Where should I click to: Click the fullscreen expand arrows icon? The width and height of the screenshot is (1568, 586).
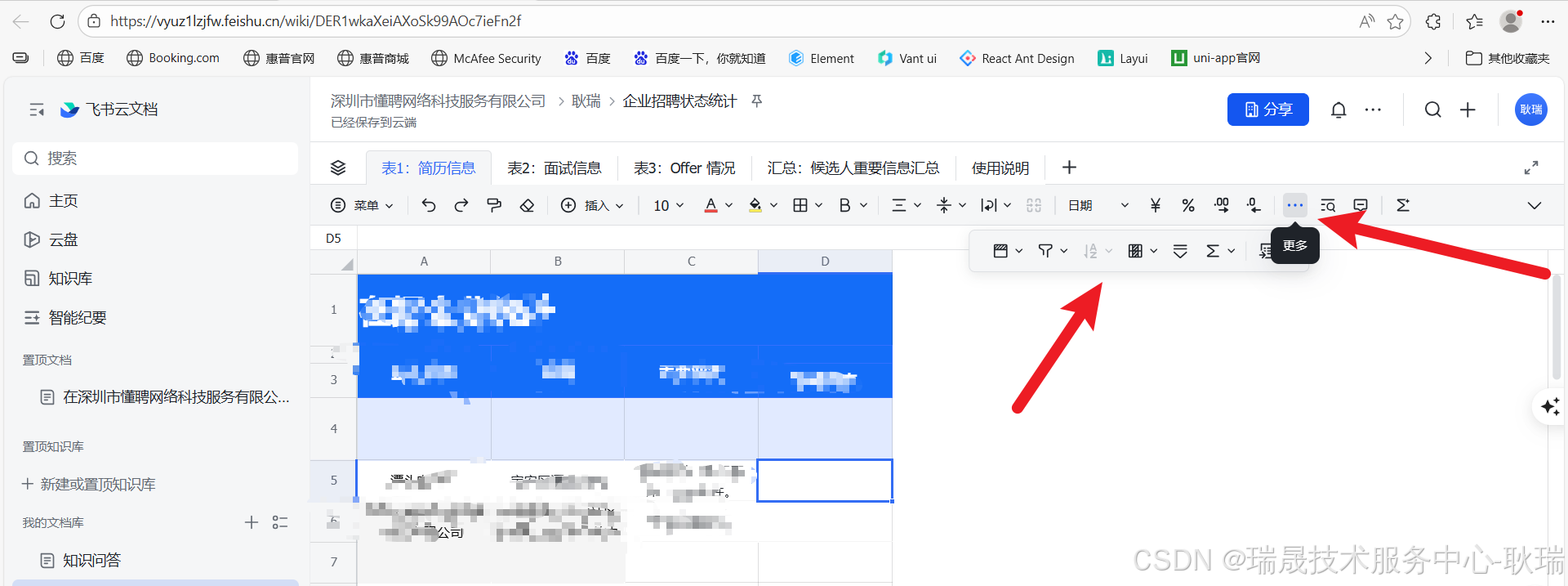[x=1531, y=168]
